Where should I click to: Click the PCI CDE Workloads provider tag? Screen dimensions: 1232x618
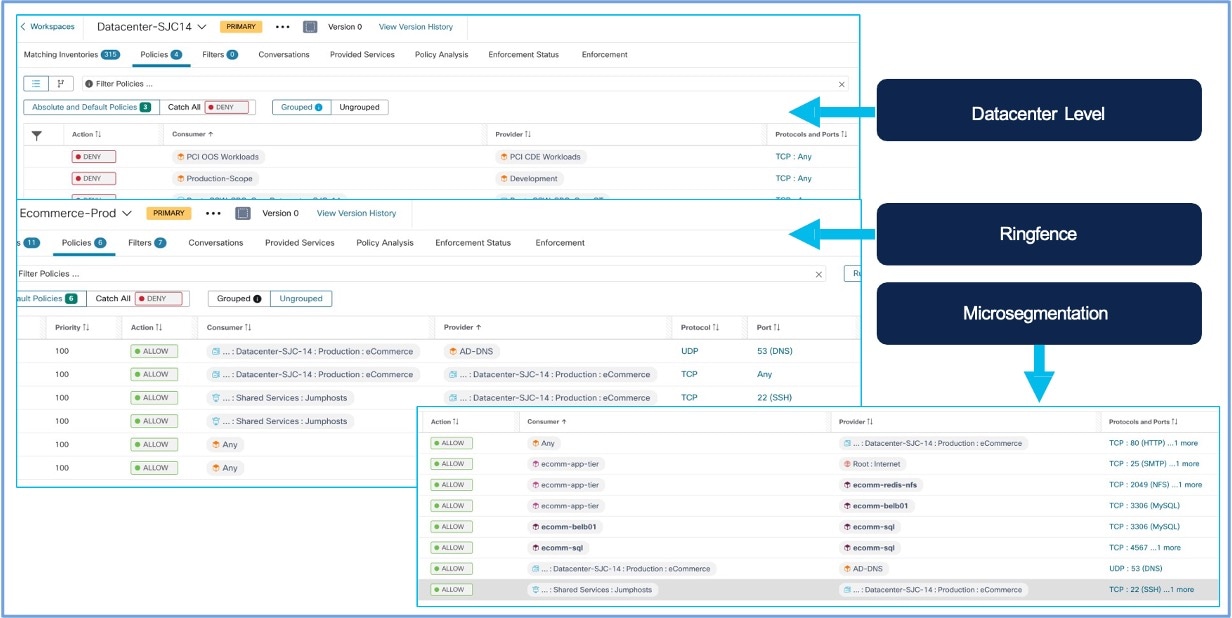pyautogui.click(x=540, y=157)
